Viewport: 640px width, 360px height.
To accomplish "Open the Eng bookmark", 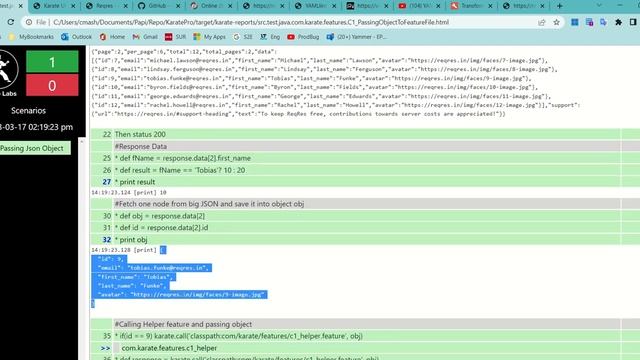I will [x=270, y=37].
